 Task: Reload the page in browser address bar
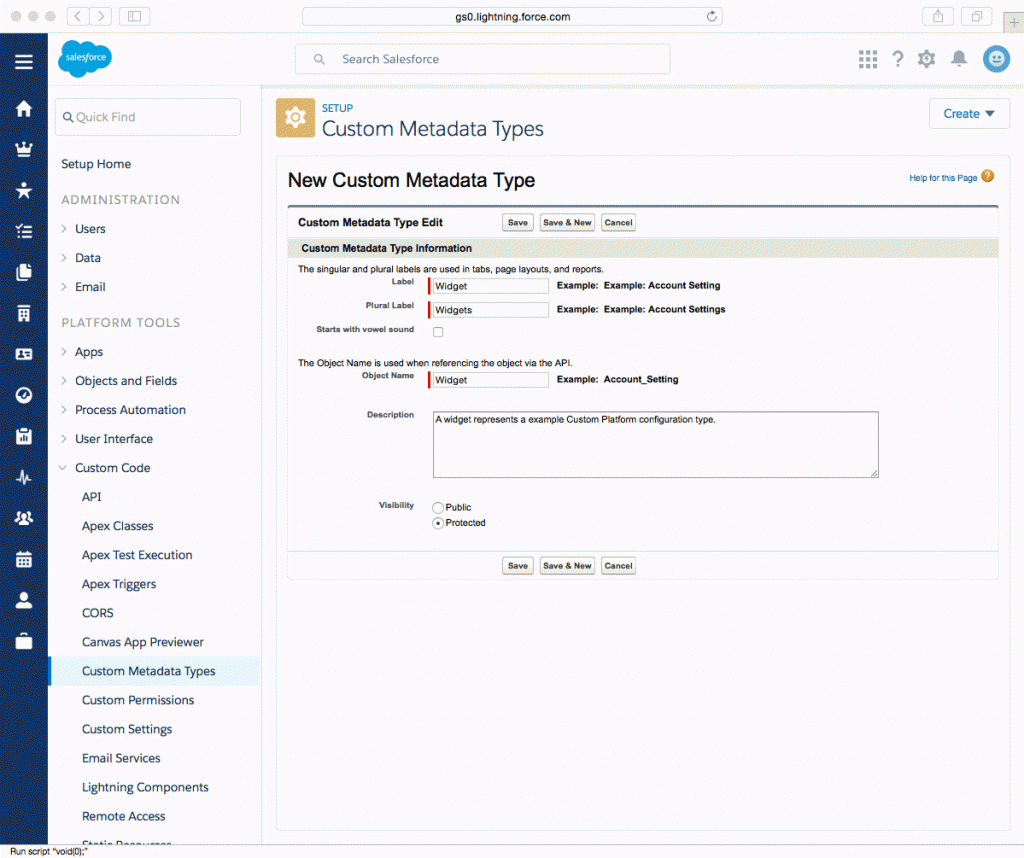coord(711,16)
